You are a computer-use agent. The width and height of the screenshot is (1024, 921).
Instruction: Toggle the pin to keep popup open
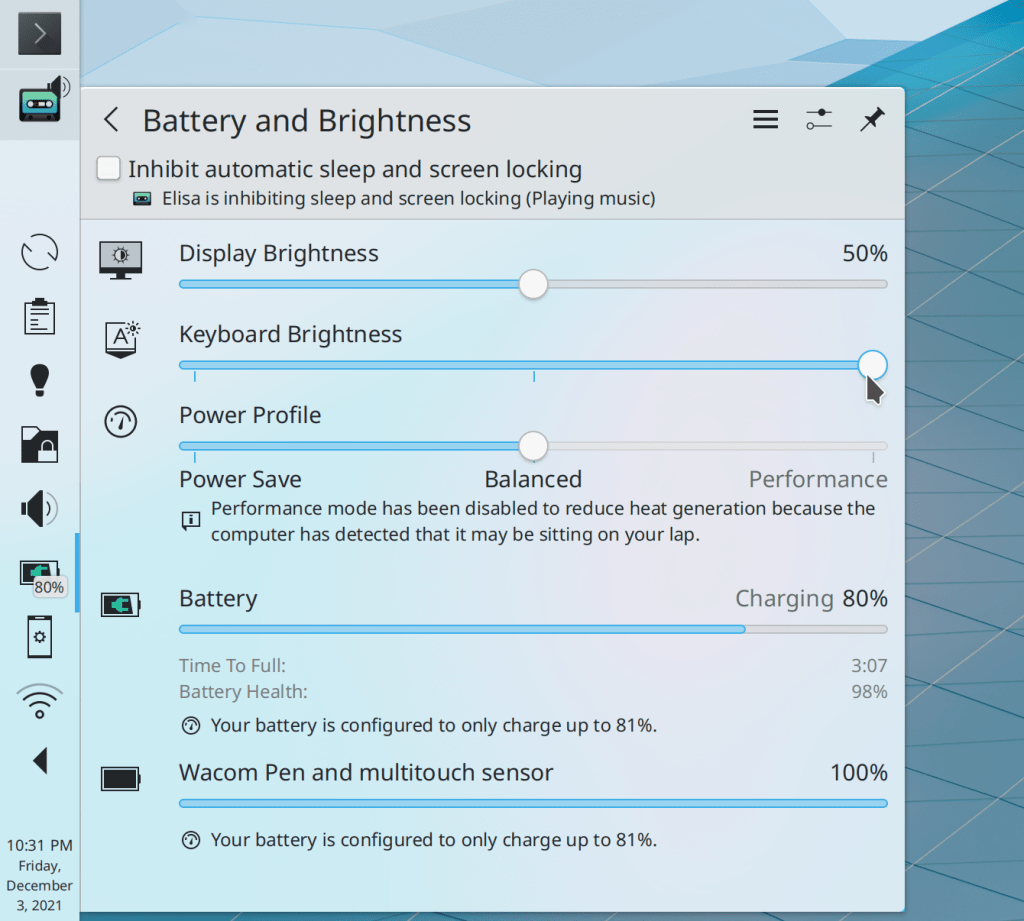pyautogui.click(x=872, y=121)
